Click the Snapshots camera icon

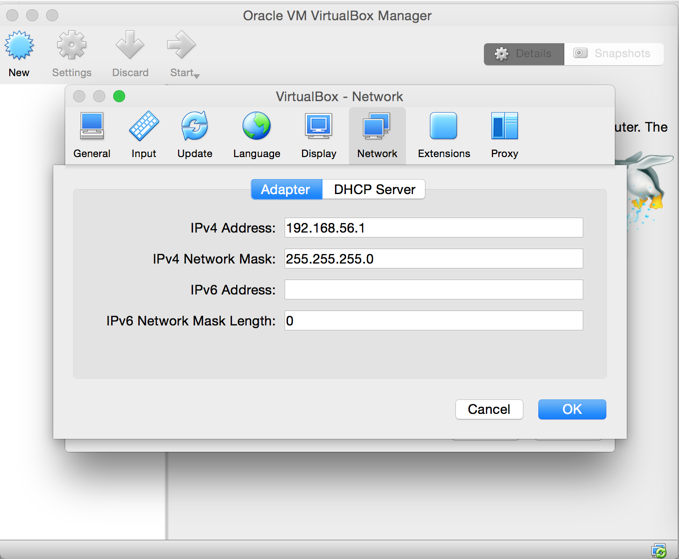pyautogui.click(x=580, y=53)
